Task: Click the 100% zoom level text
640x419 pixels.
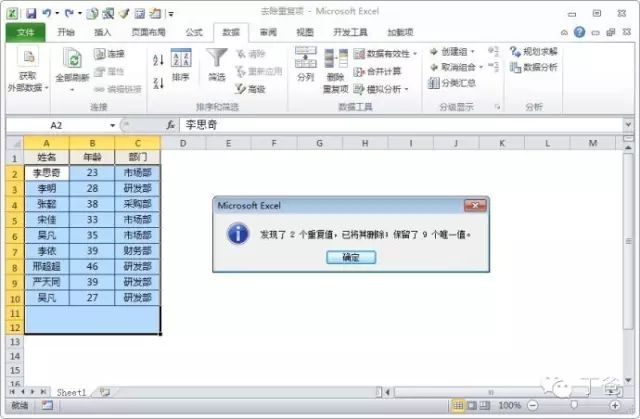Action: (509, 406)
